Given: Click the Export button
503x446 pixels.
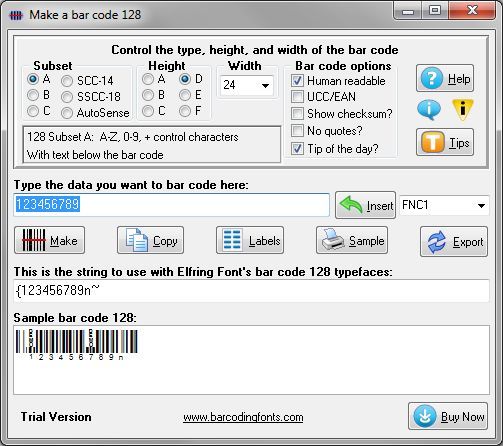Looking at the screenshot, I should (x=454, y=242).
